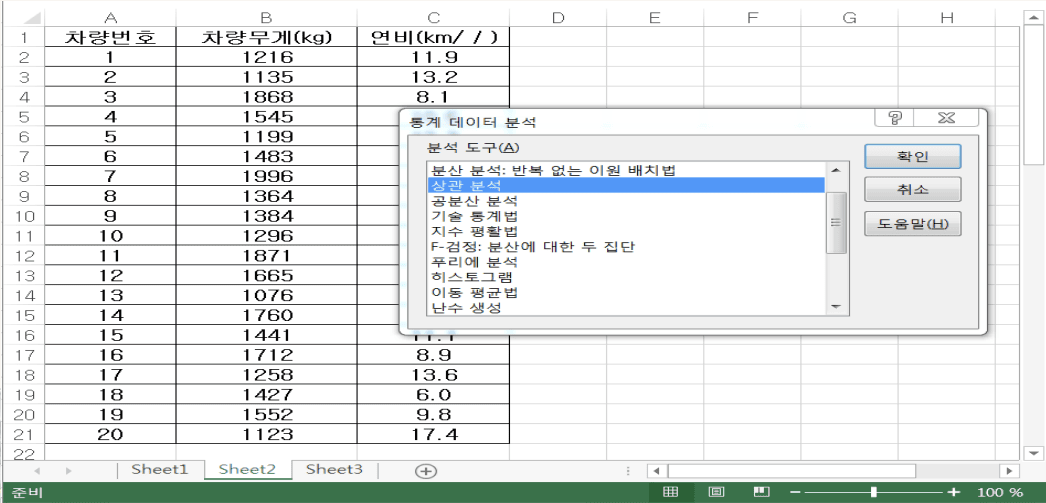Image resolution: width=1046 pixels, height=503 pixels.
Task: Open the Sheet3 tab
Action: pos(335,469)
